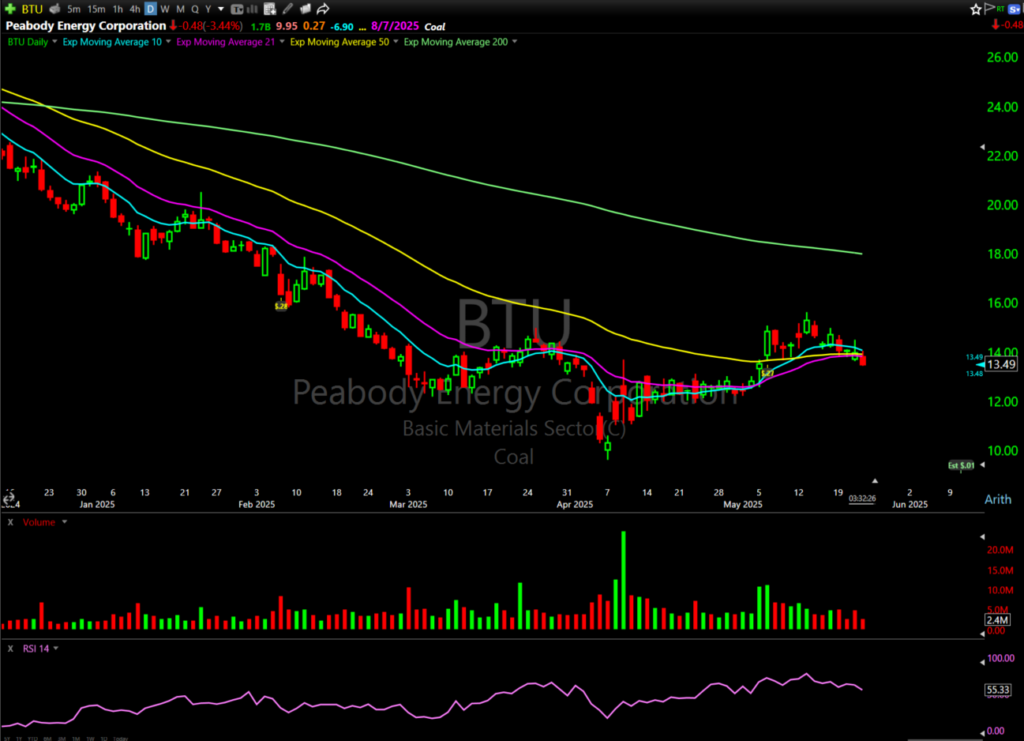Click the green RT real-time icon
1024x741 pixels.
click(1002, 9)
